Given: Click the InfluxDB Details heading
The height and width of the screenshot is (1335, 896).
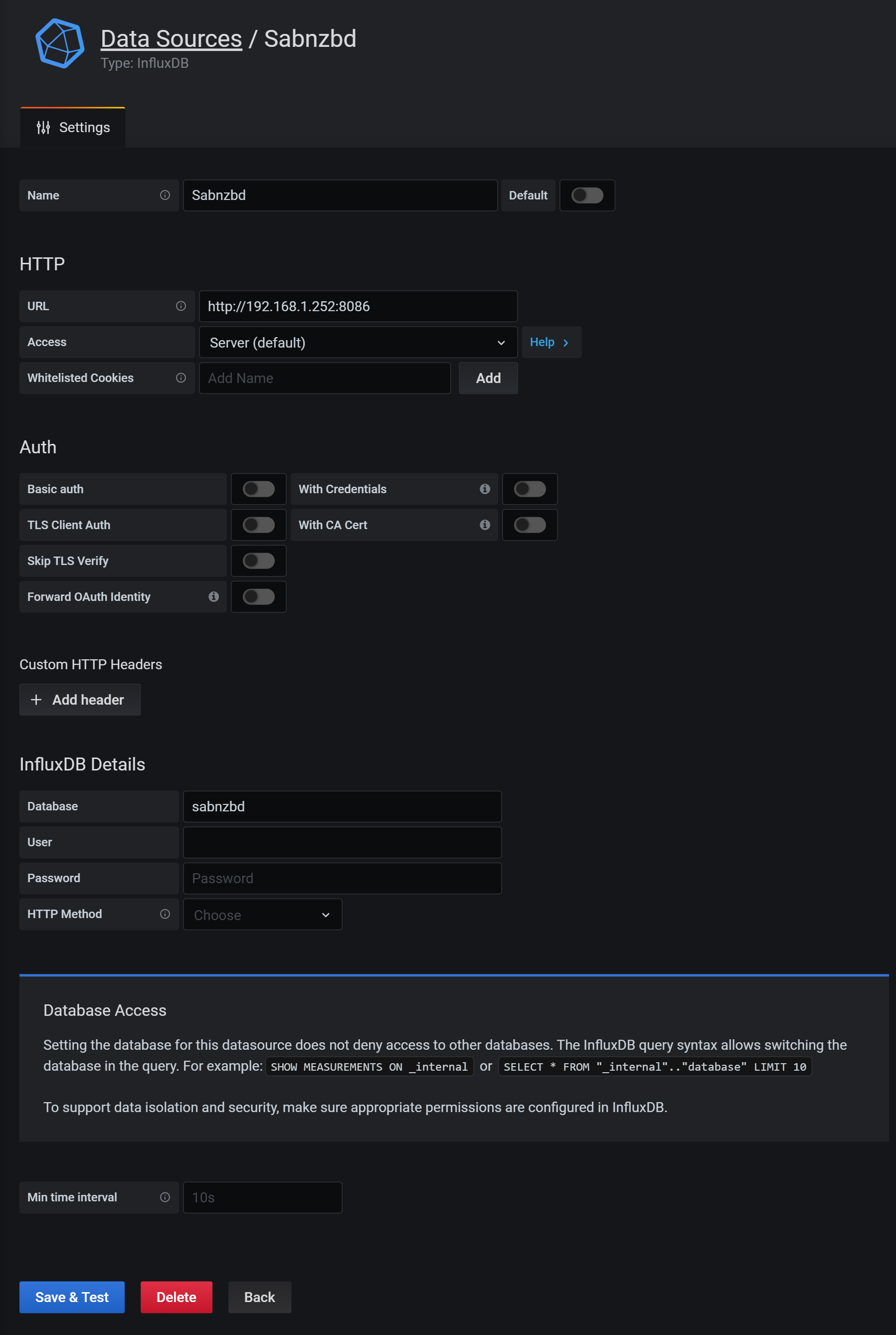Looking at the screenshot, I should (82, 764).
